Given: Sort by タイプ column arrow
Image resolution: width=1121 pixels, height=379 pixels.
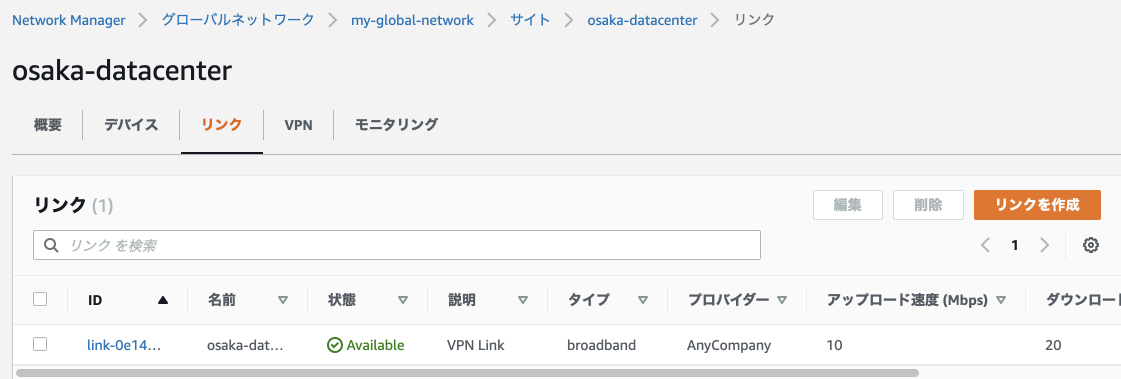Looking at the screenshot, I should point(643,300).
